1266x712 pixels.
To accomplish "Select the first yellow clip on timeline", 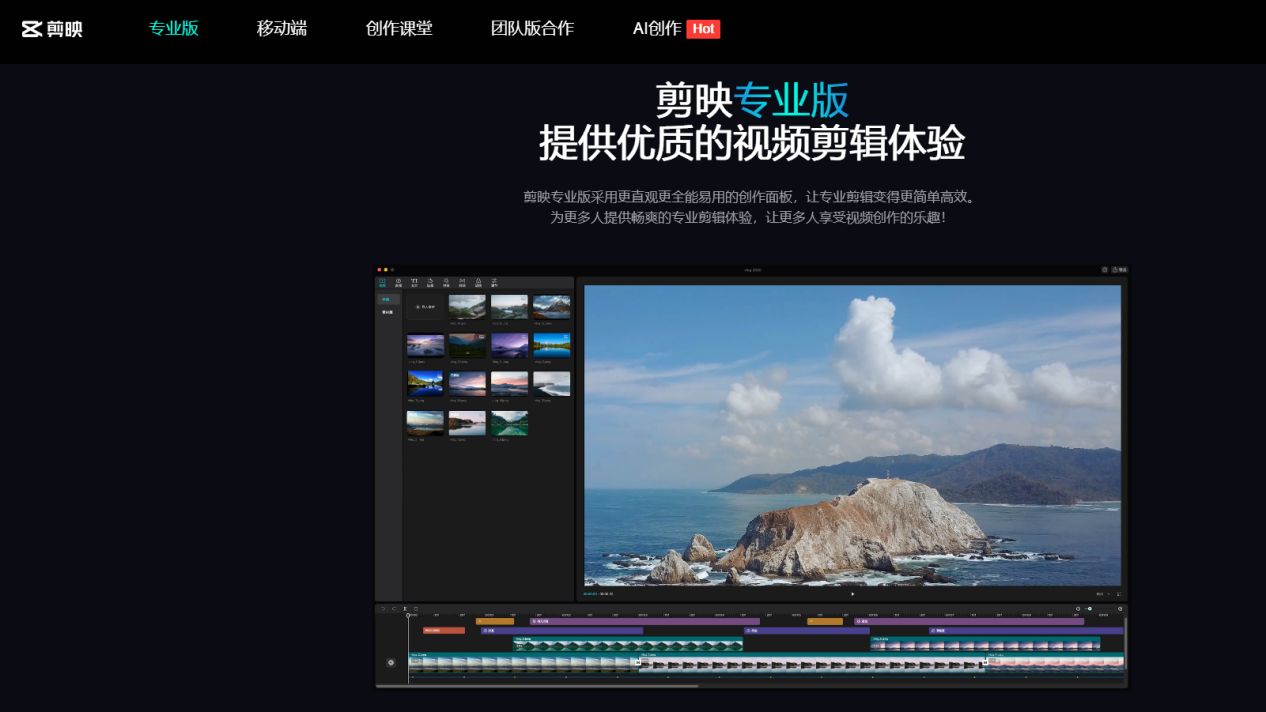I will pos(495,621).
